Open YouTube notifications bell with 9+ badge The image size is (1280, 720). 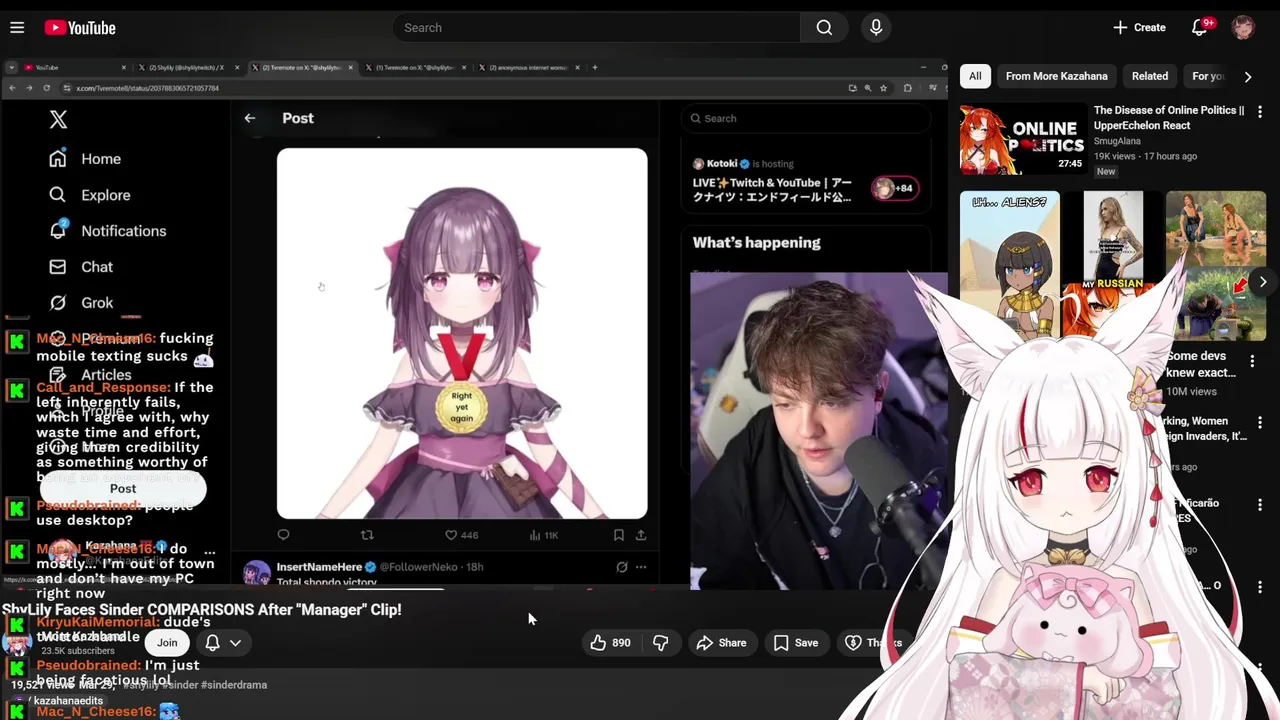click(x=1200, y=28)
